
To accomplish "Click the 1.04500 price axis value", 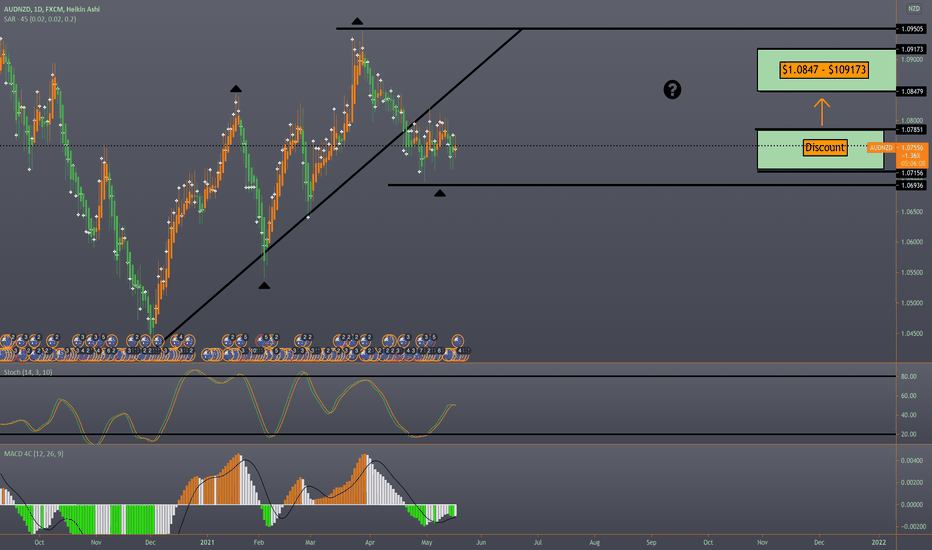I will pos(912,334).
